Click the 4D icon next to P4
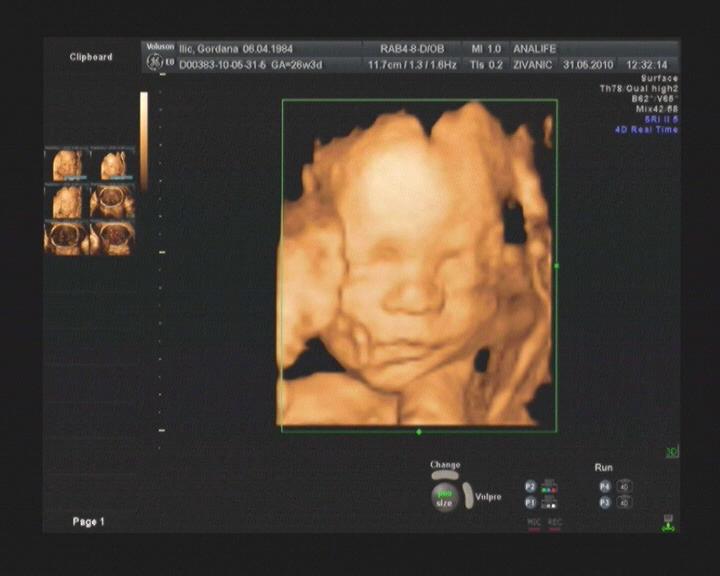 [x=624, y=486]
